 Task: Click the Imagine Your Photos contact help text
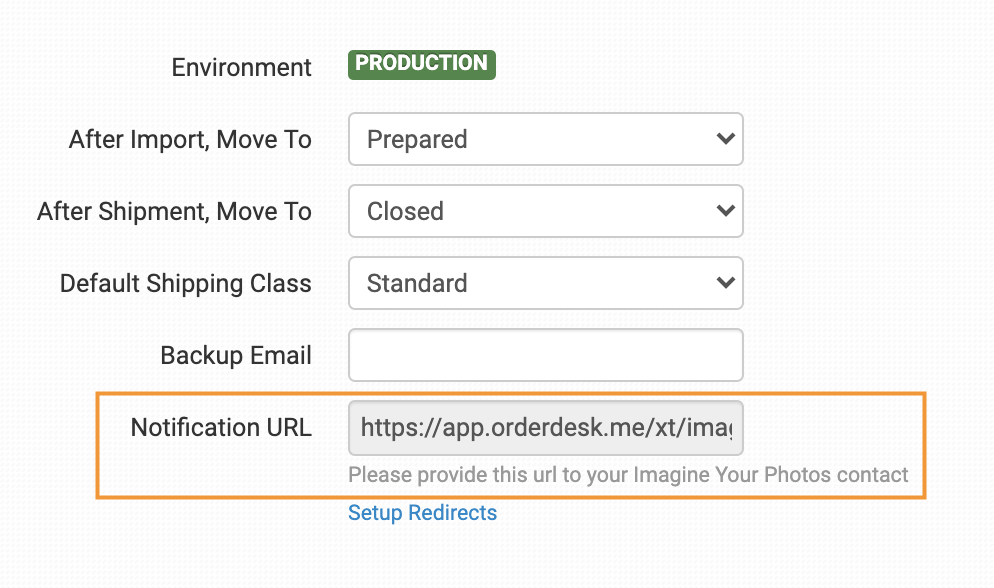[628, 475]
